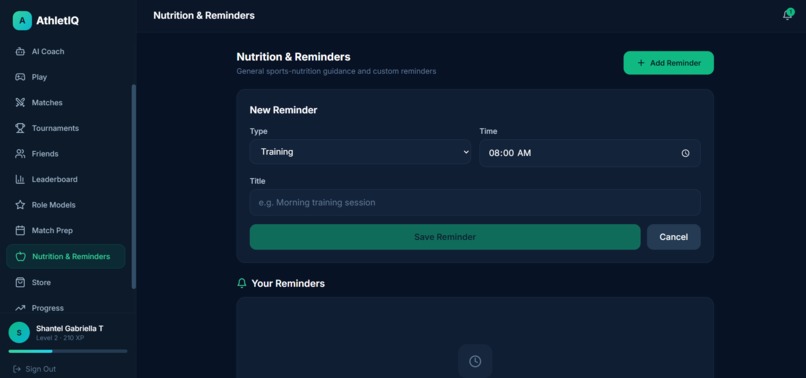Click the Title field label

pos(258,181)
